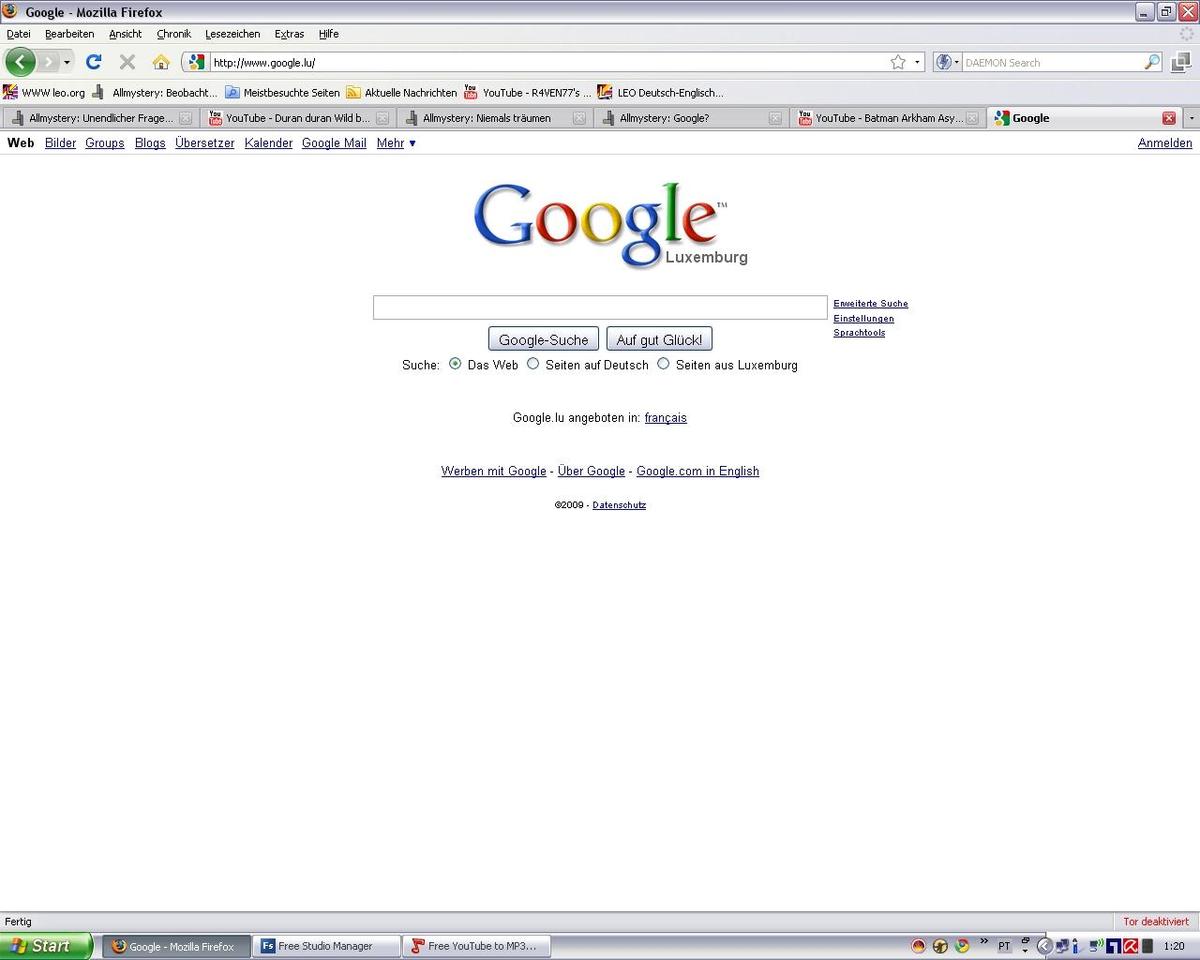Open the LEO Deutsch-Englisch bookmark

660,92
